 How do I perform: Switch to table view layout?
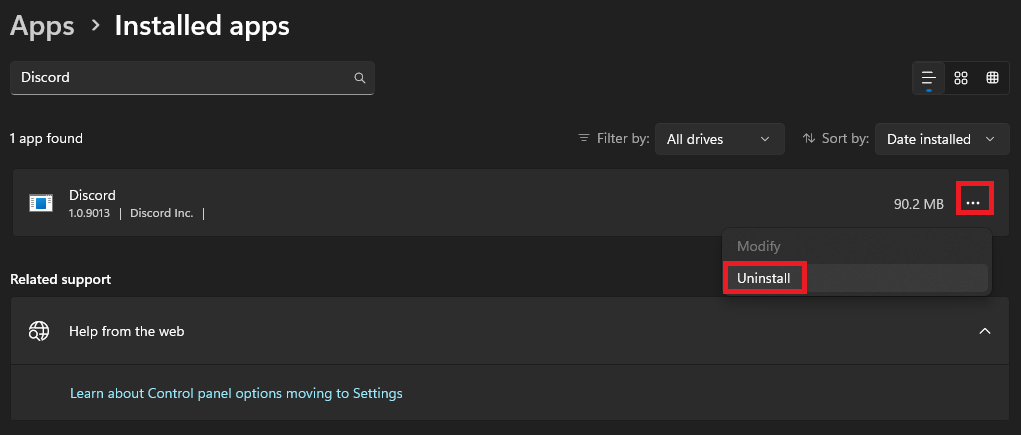[992, 78]
